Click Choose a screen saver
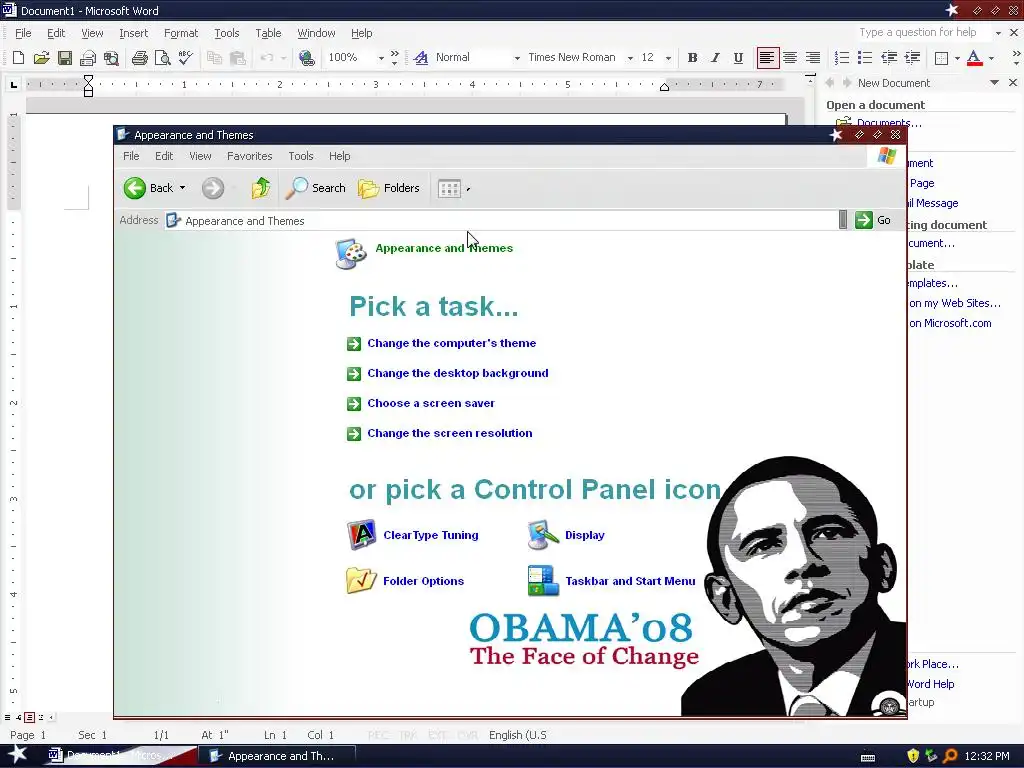Viewport: 1024px width, 768px height. (x=431, y=403)
